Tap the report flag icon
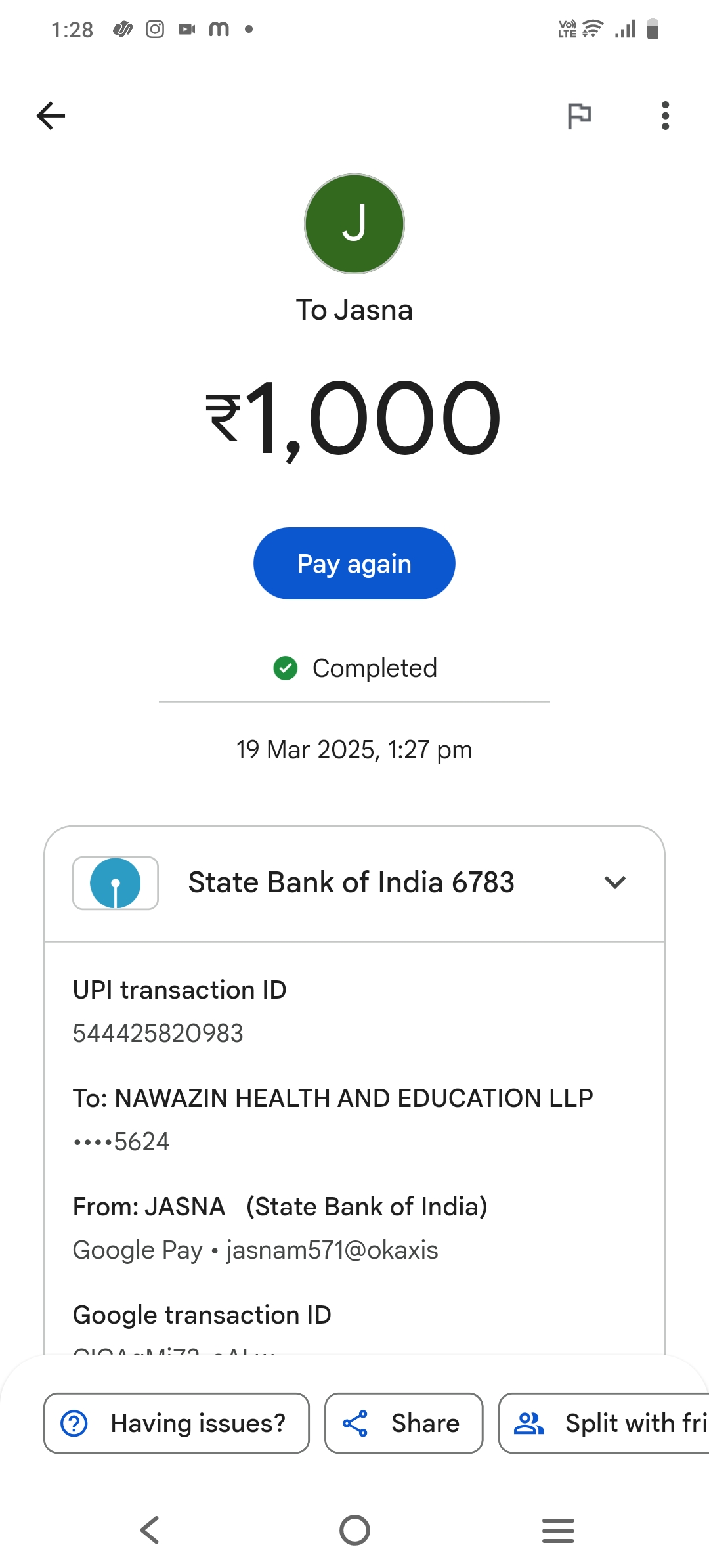The width and height of the screenshot is (709, 1568). pyautogui.click(x=579, y=116)
